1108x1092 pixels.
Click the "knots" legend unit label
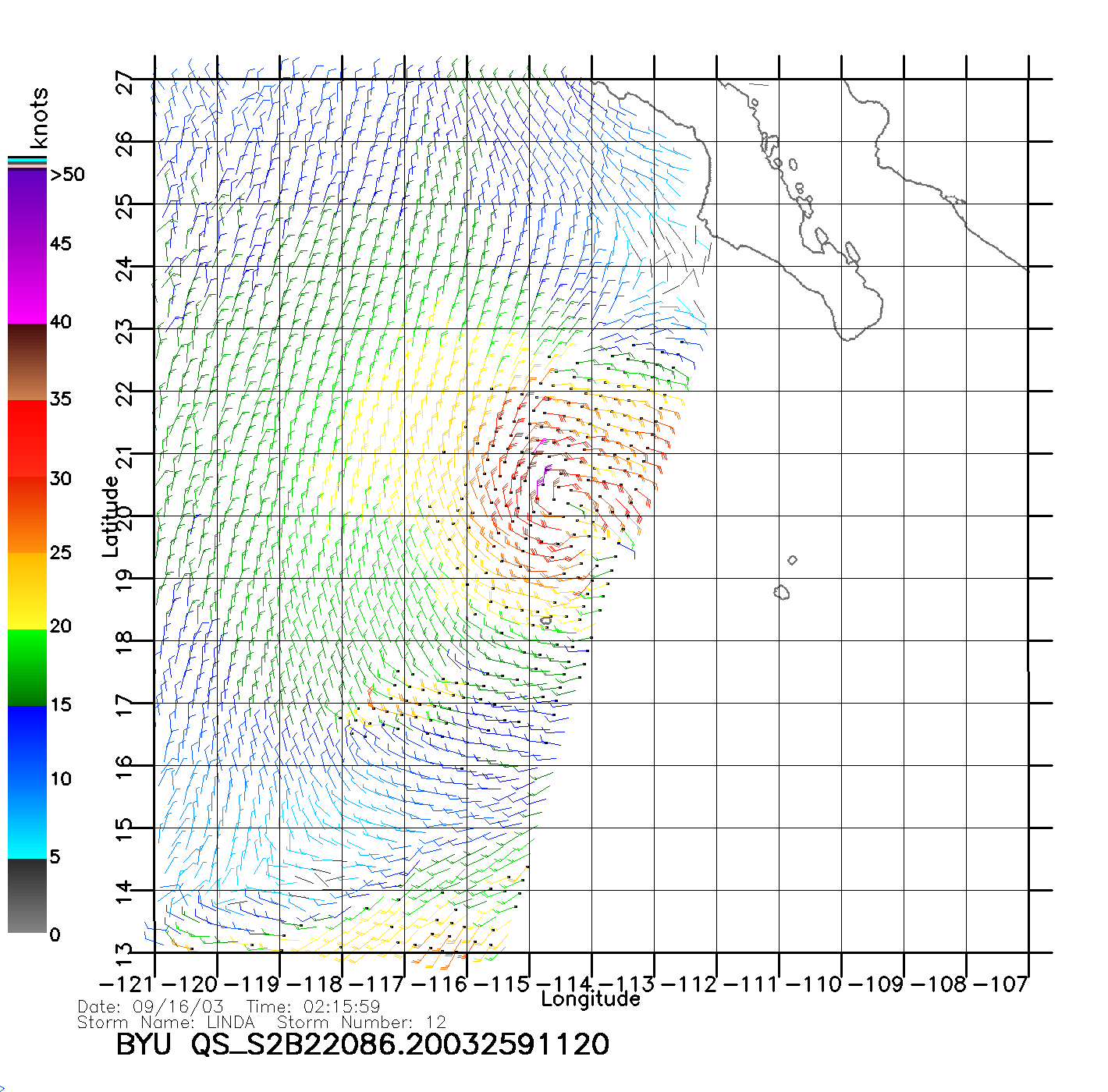tap(39, 118)
